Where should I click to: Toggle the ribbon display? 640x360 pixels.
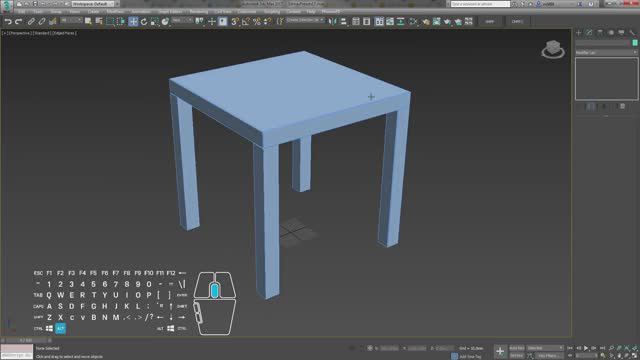379,21
